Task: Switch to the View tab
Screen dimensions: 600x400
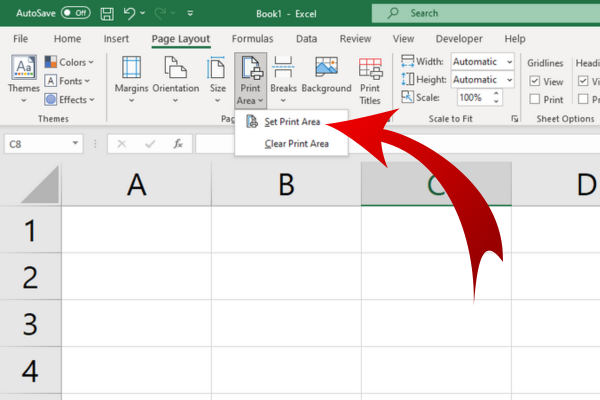Action: [403, 39]
